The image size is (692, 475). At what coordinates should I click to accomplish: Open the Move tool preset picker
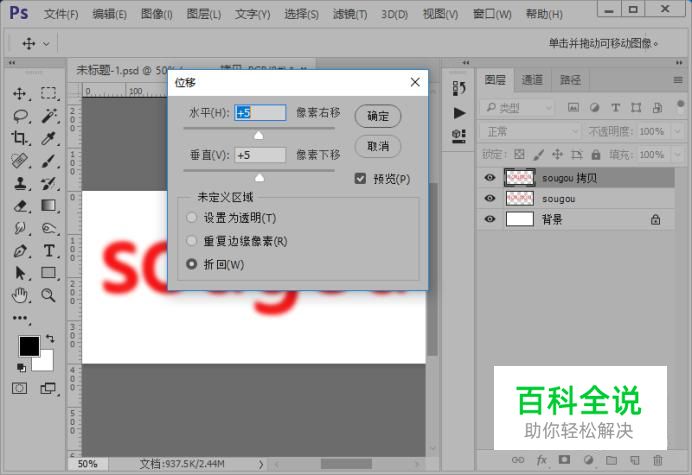coord(46,44)
